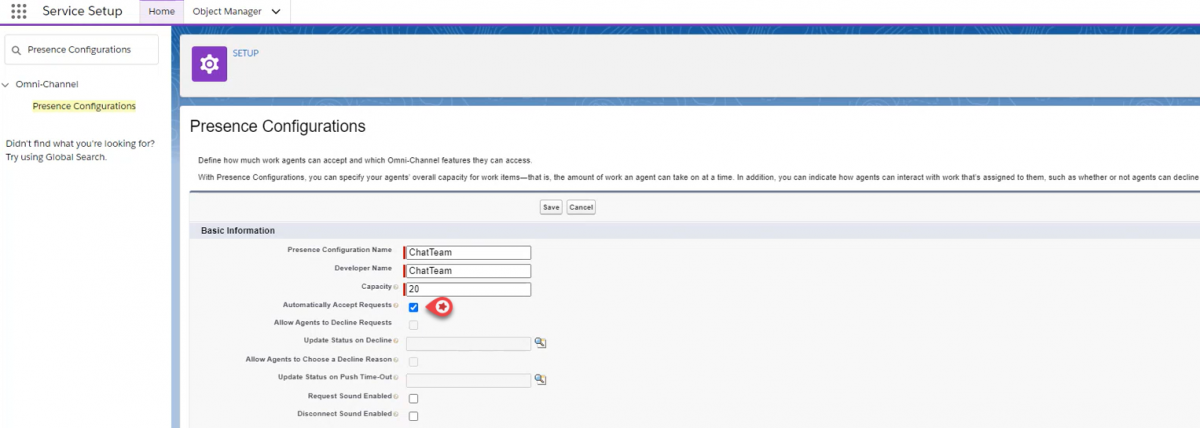Click help icon beside Request Sound Enabled
This screenshot has width=1200, height=428.
coord(396,397)
